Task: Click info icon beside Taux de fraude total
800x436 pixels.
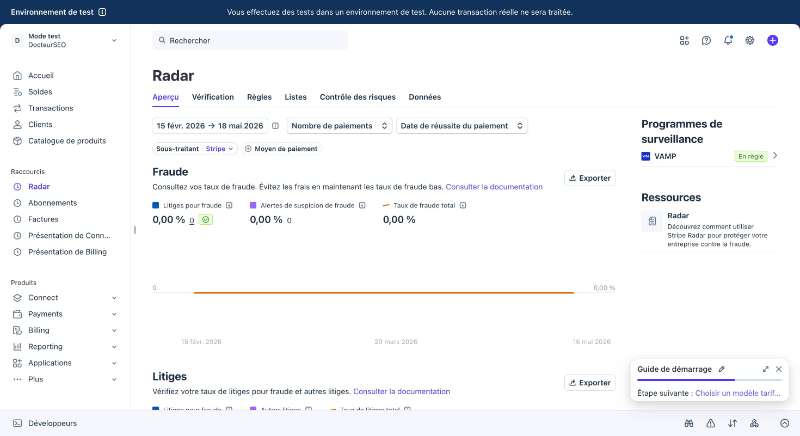Action: point(463,205)
